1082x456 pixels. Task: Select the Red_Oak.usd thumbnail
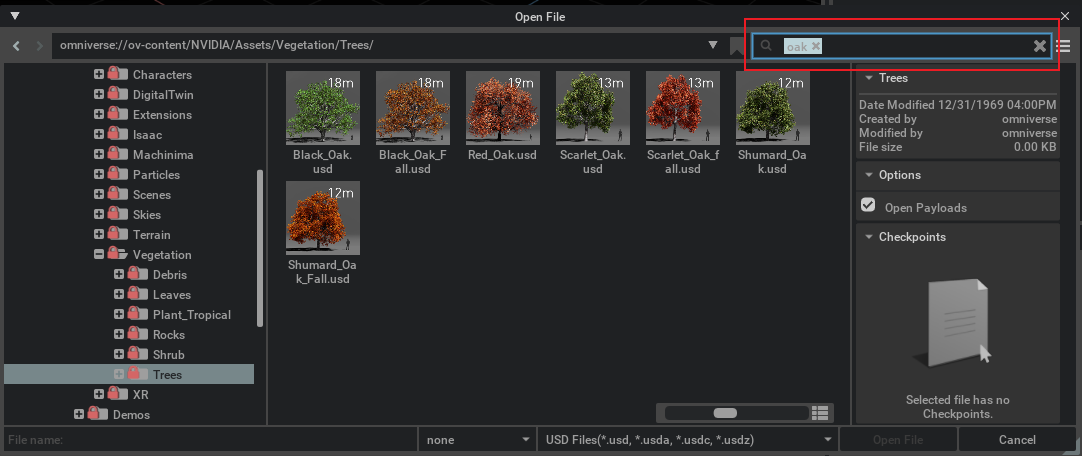(x=502, y=108)
